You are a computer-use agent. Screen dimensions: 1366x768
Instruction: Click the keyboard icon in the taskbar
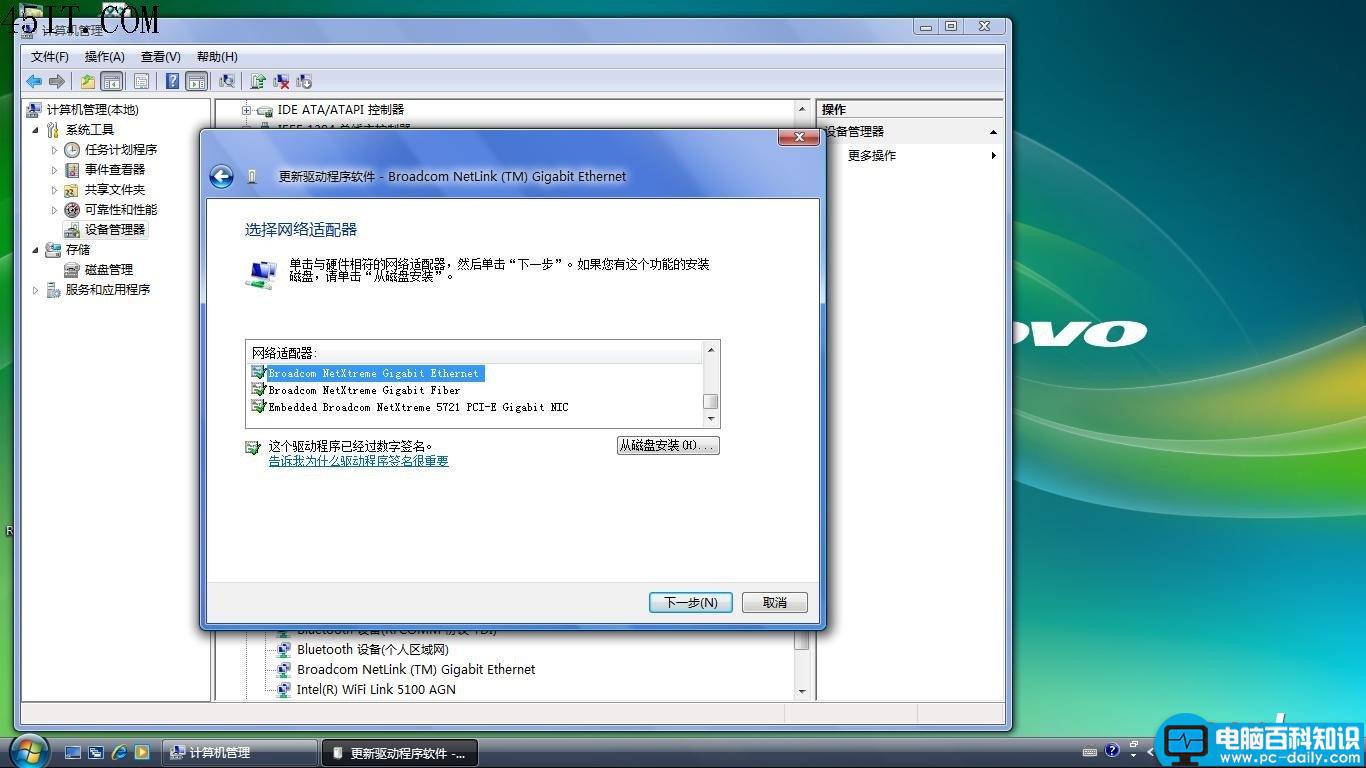click(x=1090, y=752)
